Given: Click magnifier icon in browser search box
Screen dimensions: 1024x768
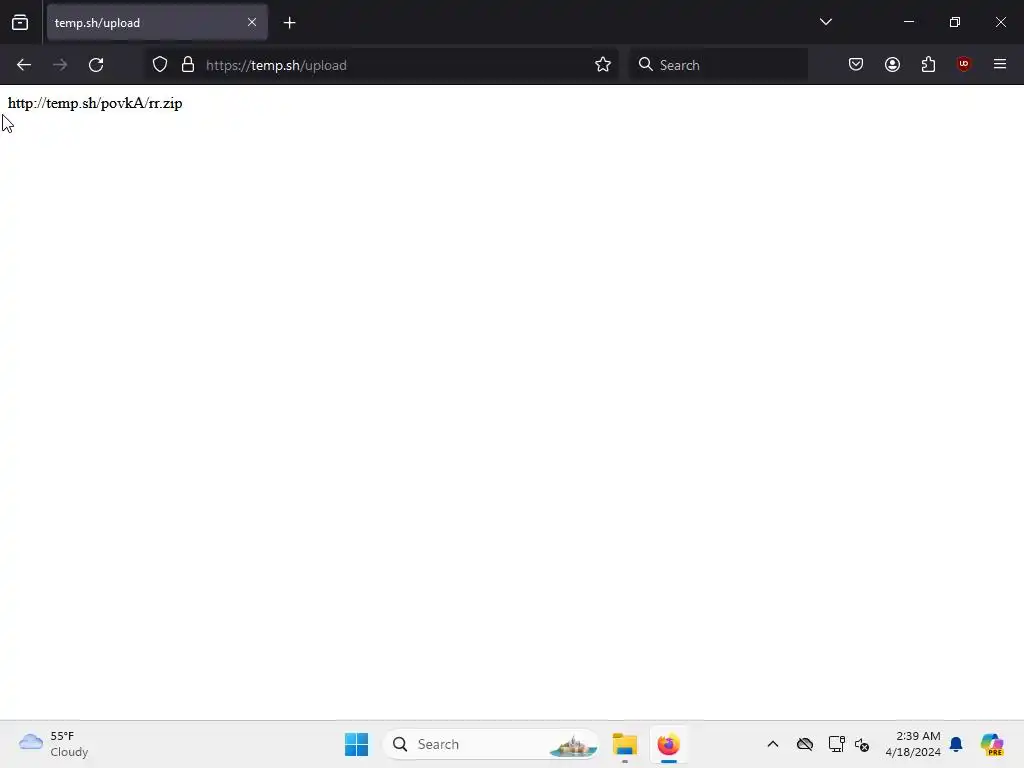Looking at the screenshot, I should pos(646,64).
